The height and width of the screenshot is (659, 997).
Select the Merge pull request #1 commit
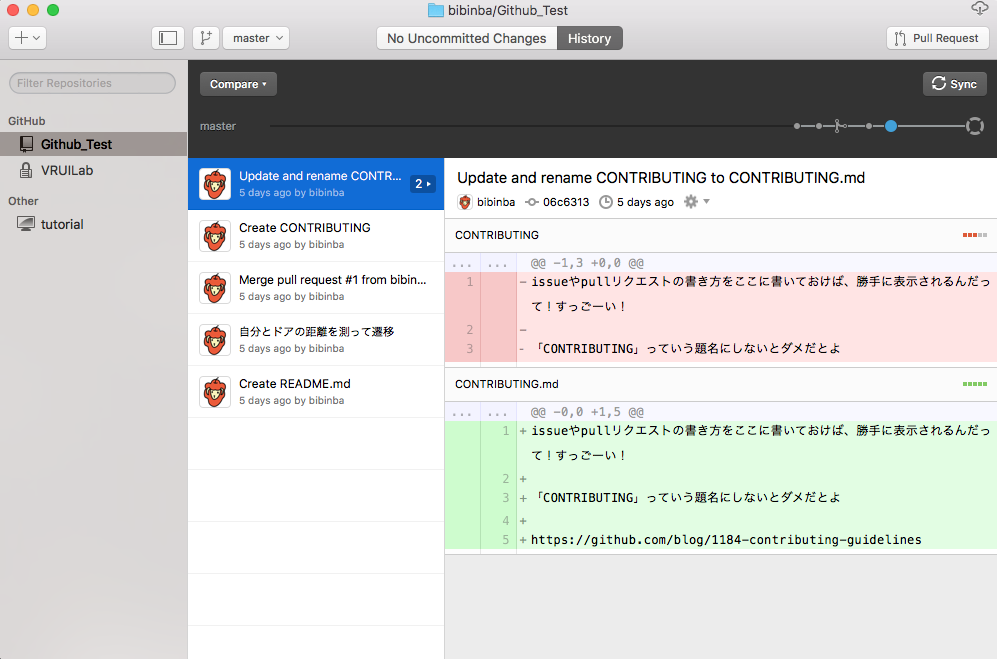(316, 288)
